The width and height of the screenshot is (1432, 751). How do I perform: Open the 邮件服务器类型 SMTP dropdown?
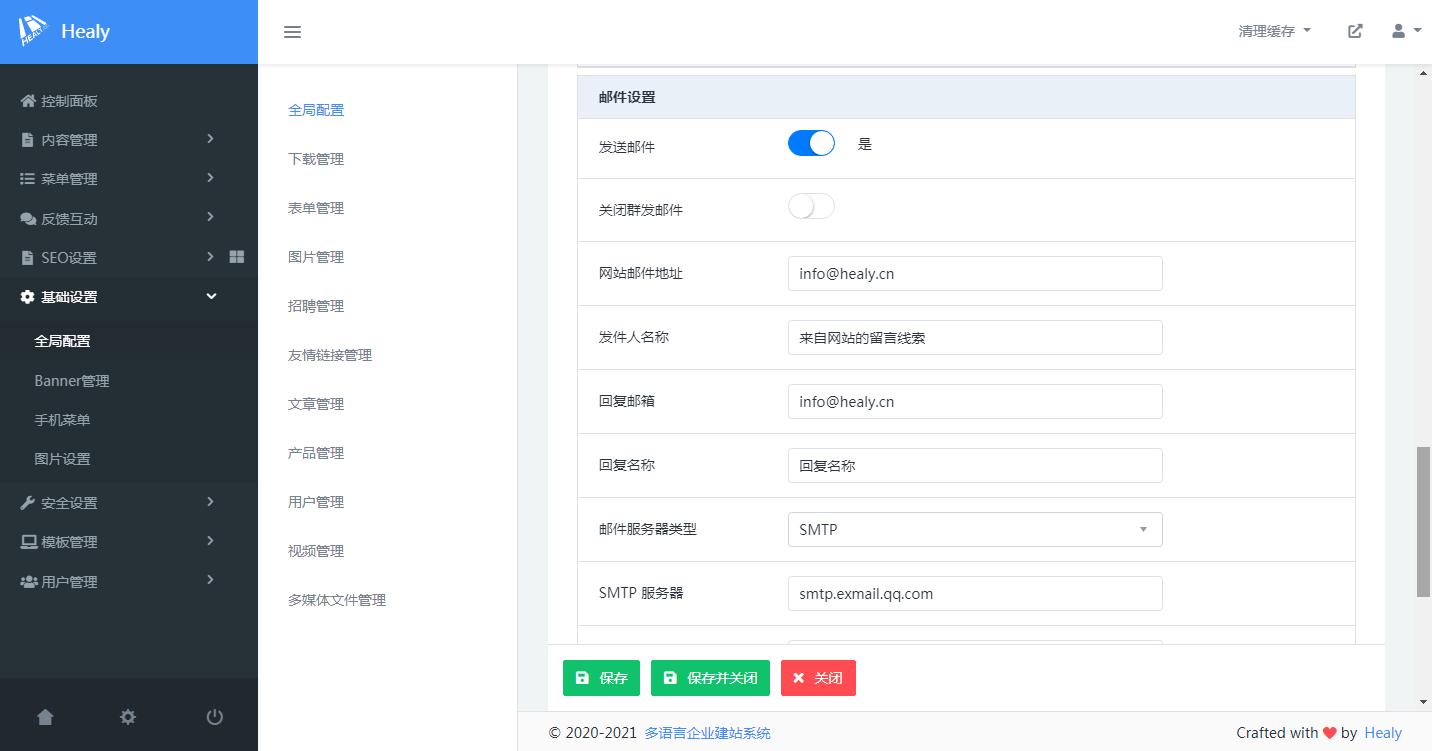(974, 529)
